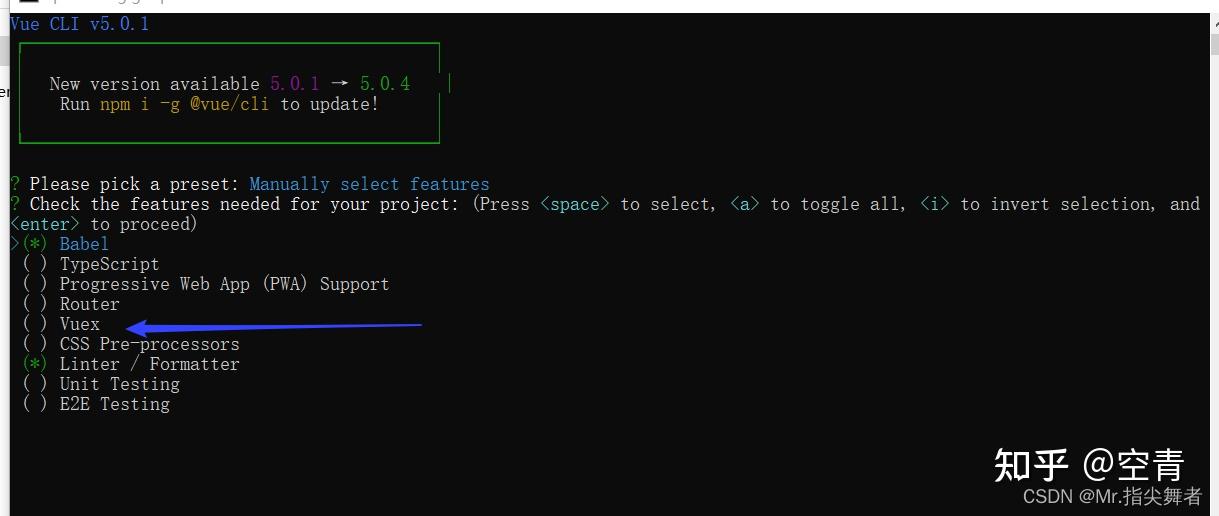This screenshot has height=516, width=1219.
Task: Check the Router feature checkbox
Action: coord(35,304)
